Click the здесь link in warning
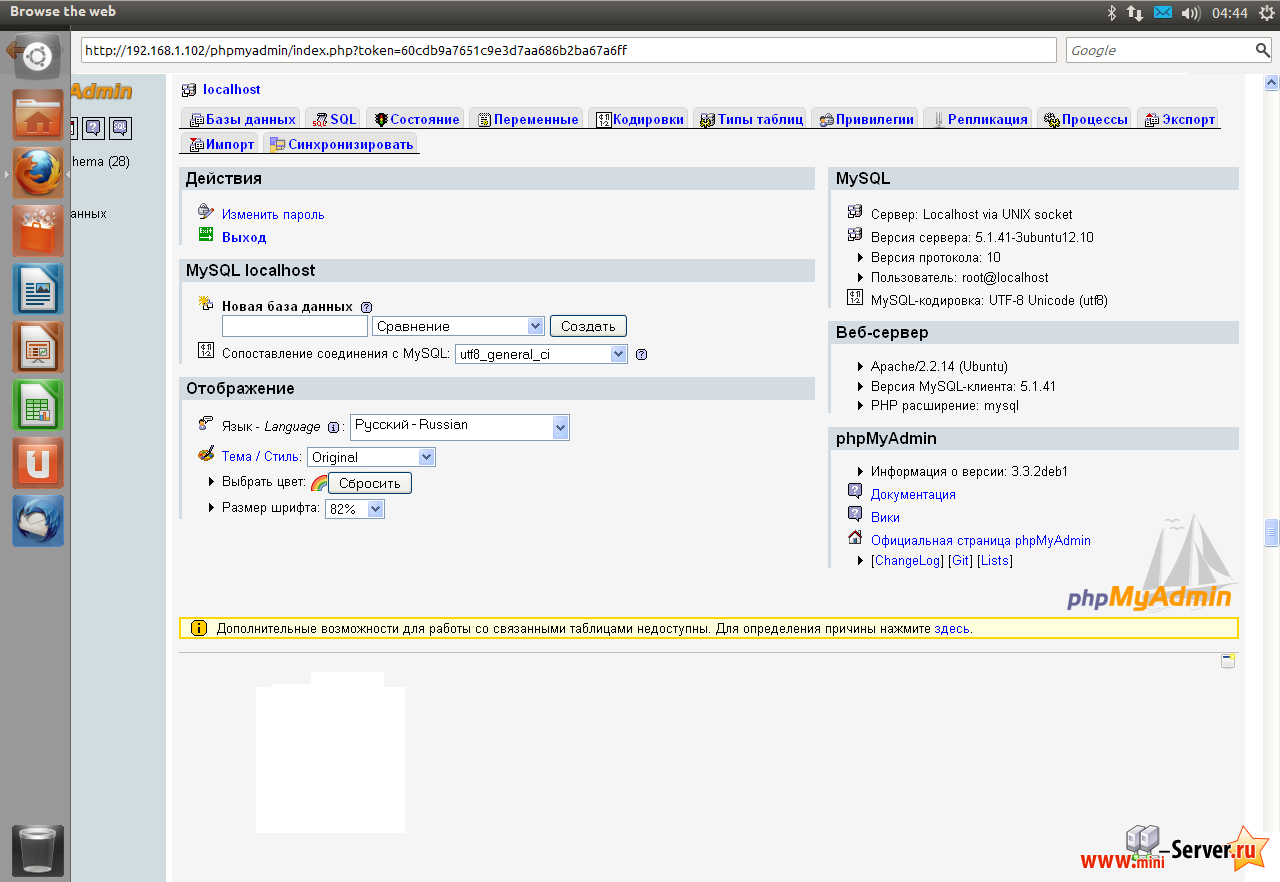 pos(951,629)
